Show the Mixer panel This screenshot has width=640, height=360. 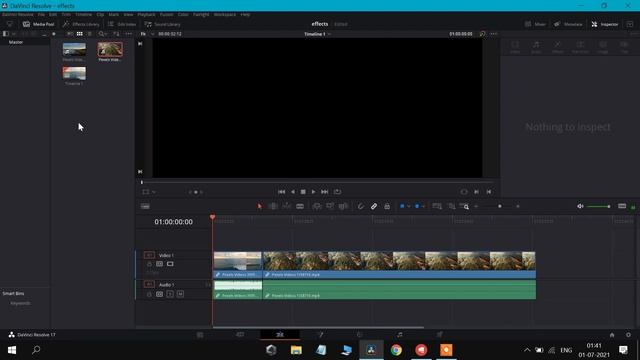(535, 24)
